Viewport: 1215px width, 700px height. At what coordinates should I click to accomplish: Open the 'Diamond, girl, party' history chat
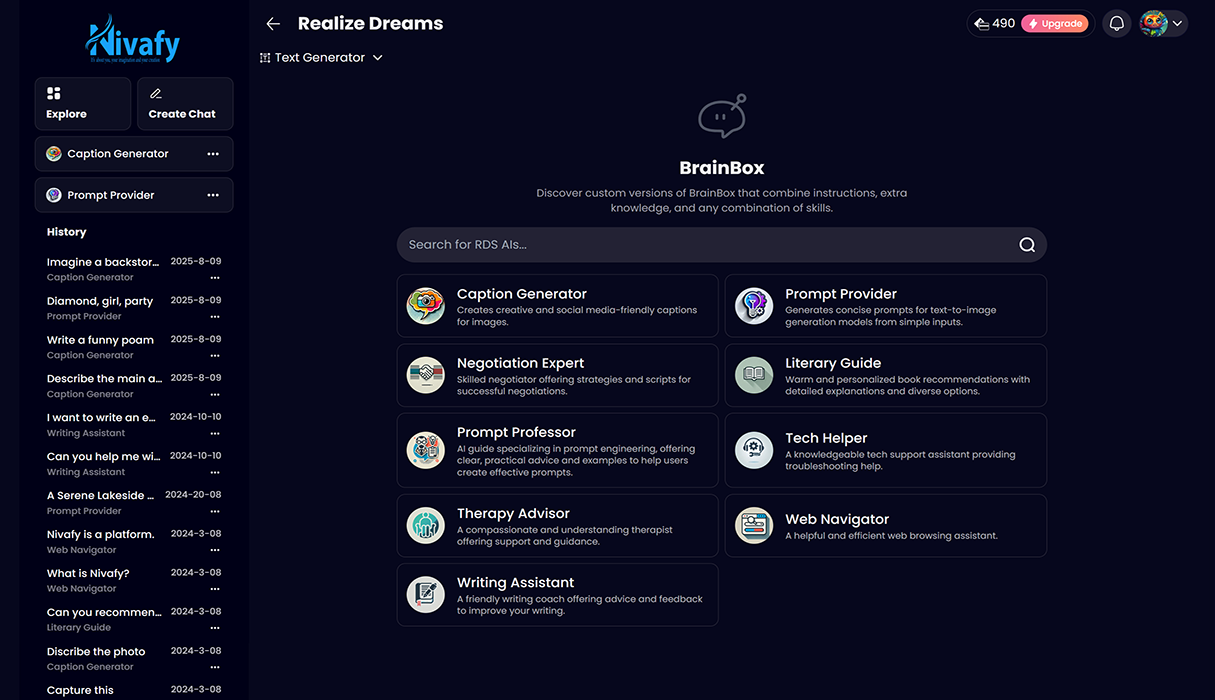pyautogui.click(x=100, y=301)
